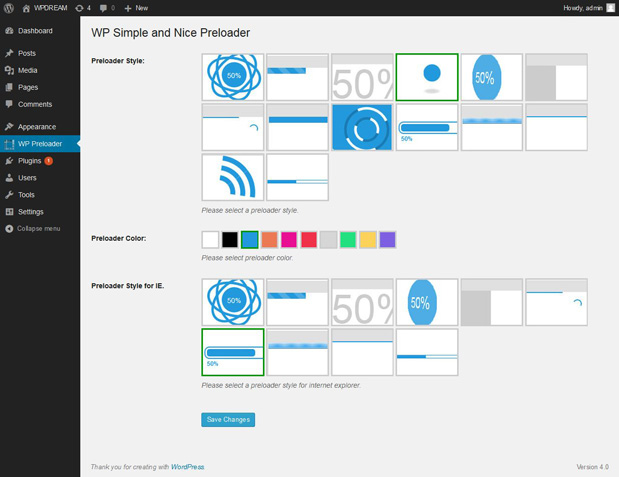The width and height of the screenshot is (619, 477).
Task: Select the blue oval 50% preloader style
Action: coord(492,77)
